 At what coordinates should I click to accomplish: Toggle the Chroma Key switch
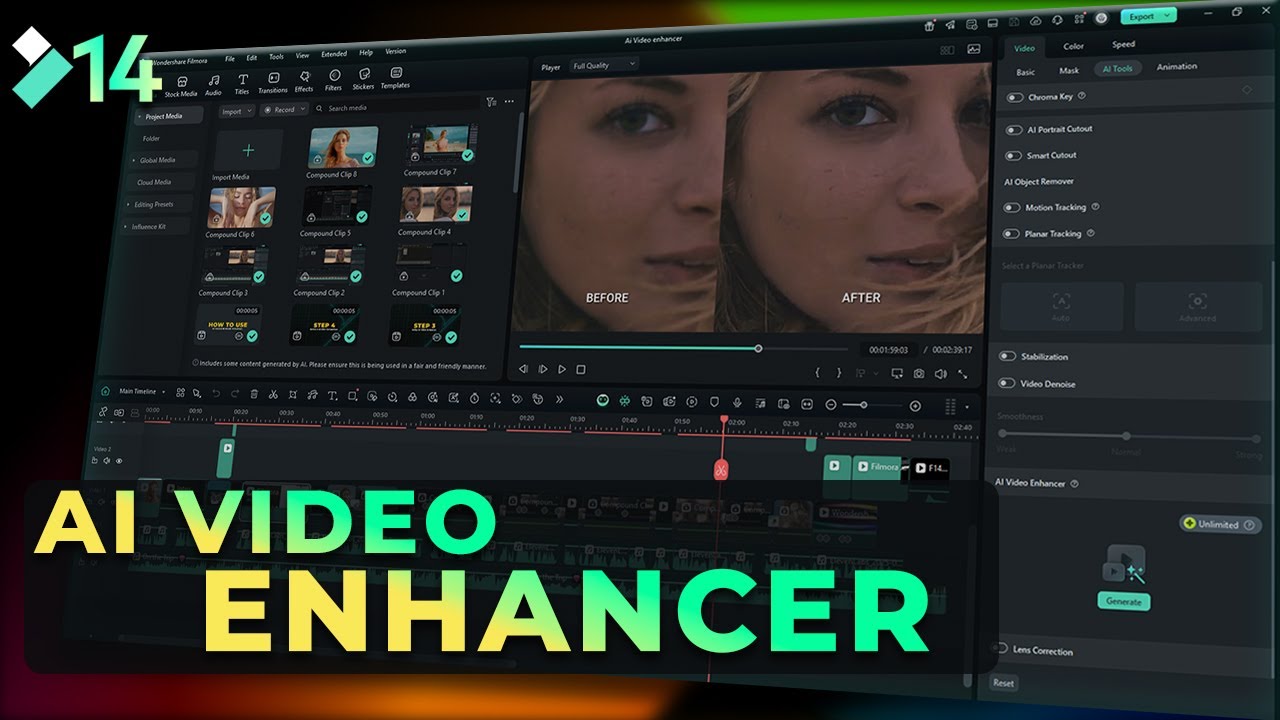(x=1015, y=98)
